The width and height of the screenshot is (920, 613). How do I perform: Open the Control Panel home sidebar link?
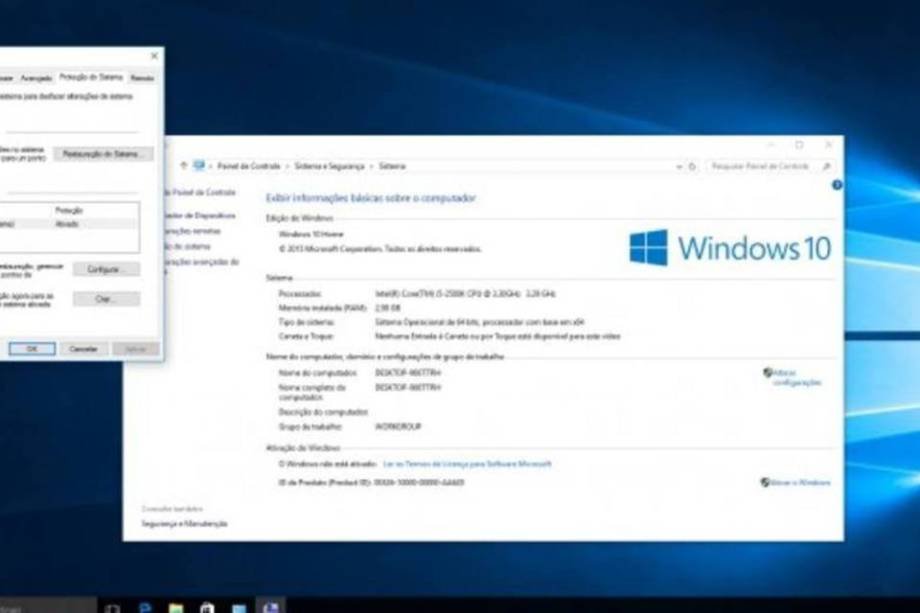(199, 192)
